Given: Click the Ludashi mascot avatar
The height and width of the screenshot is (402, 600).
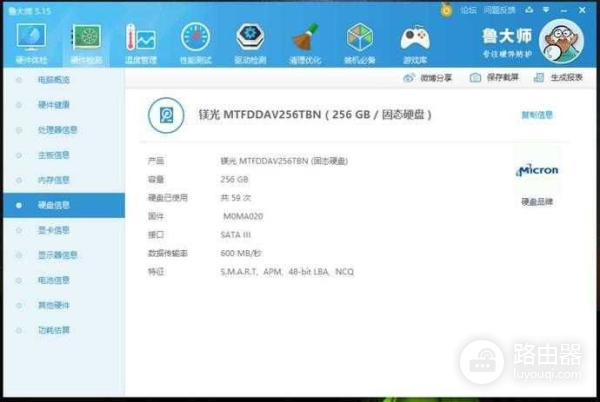Looking at the screenshot, I should (x=561, y=41).
